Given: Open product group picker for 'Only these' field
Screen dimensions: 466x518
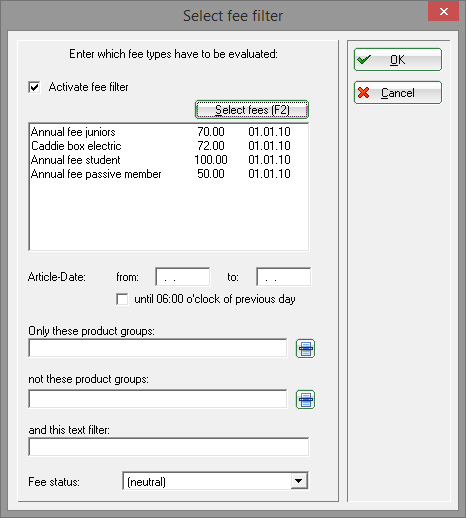Looking at the screenshot, I should 305,349.
